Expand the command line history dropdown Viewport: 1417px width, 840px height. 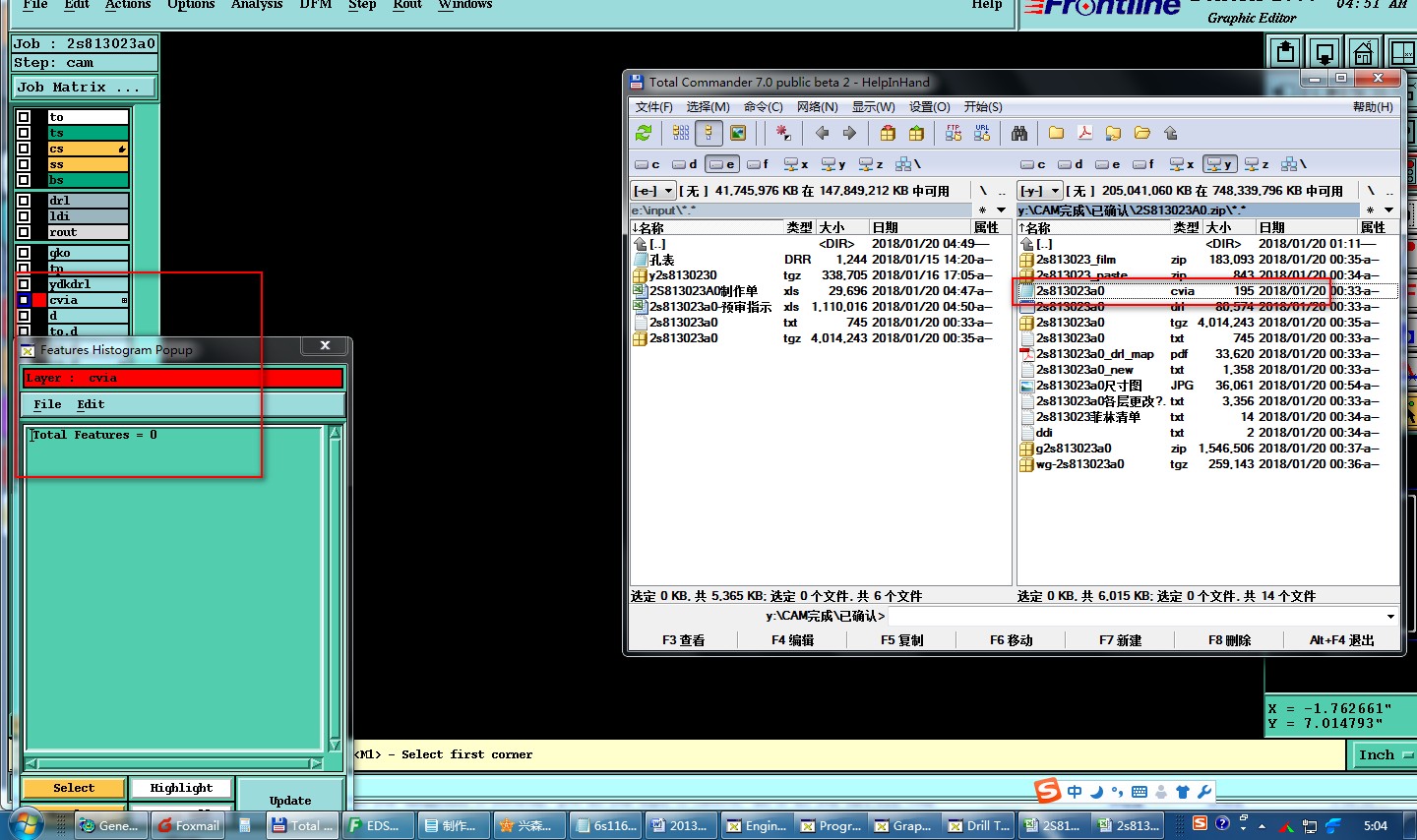tap(1390, 616)
